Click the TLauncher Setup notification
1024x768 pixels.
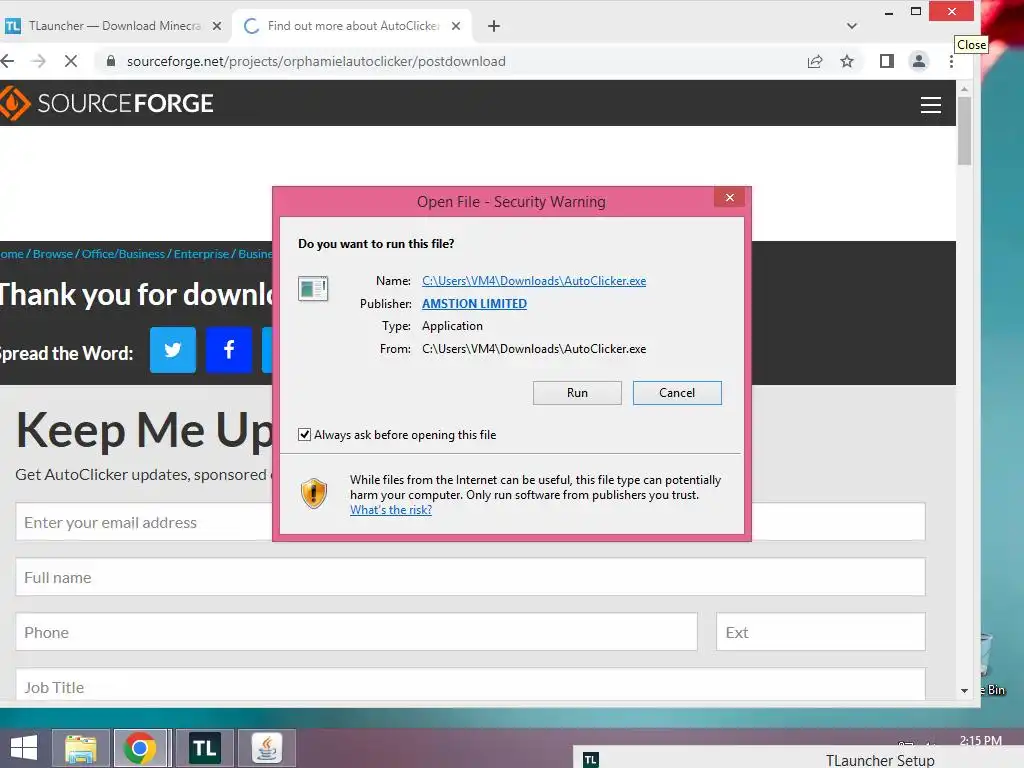pyautogui.click(x=798, y=759)
